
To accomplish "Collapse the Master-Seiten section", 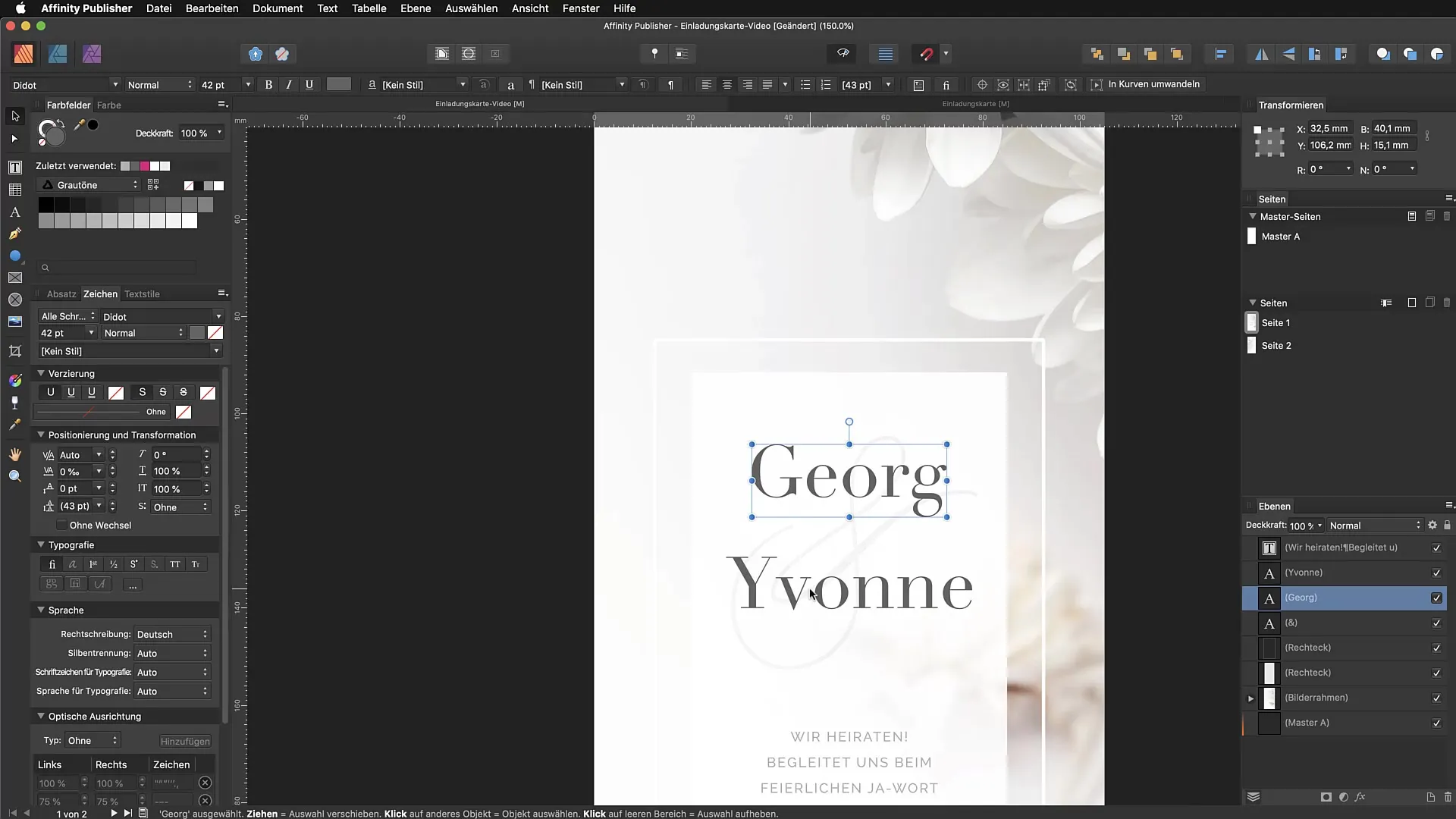I will [x=1253, y=216].
